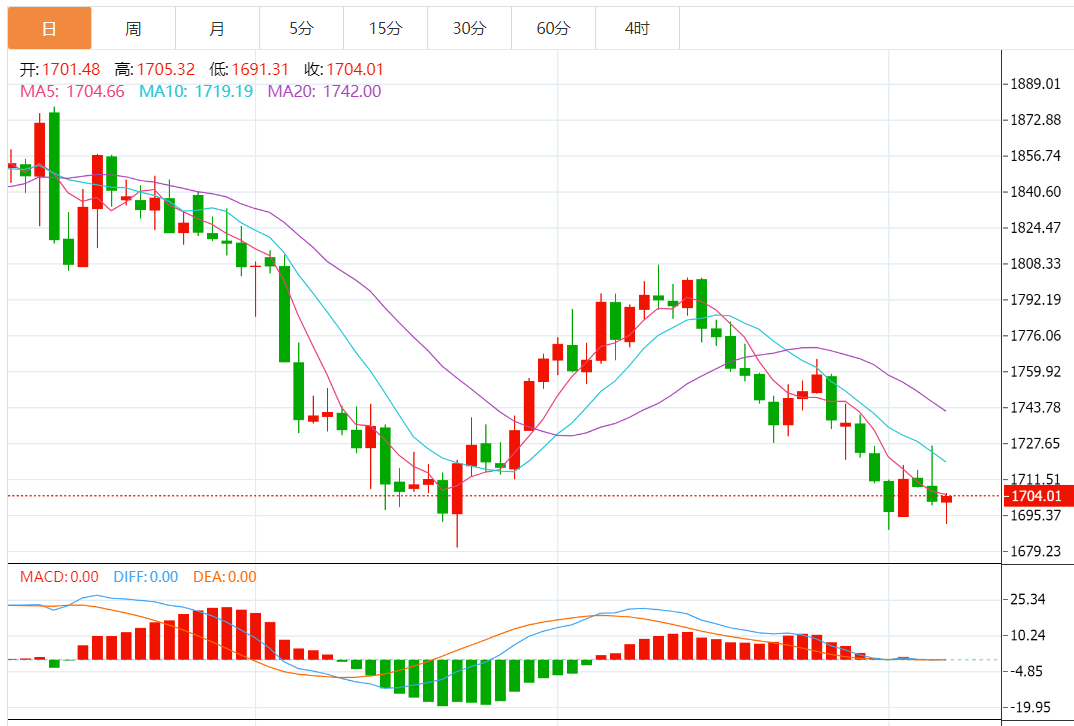Open the 5分 timeframe tab
1074x726 pixels.
(301, 28)
